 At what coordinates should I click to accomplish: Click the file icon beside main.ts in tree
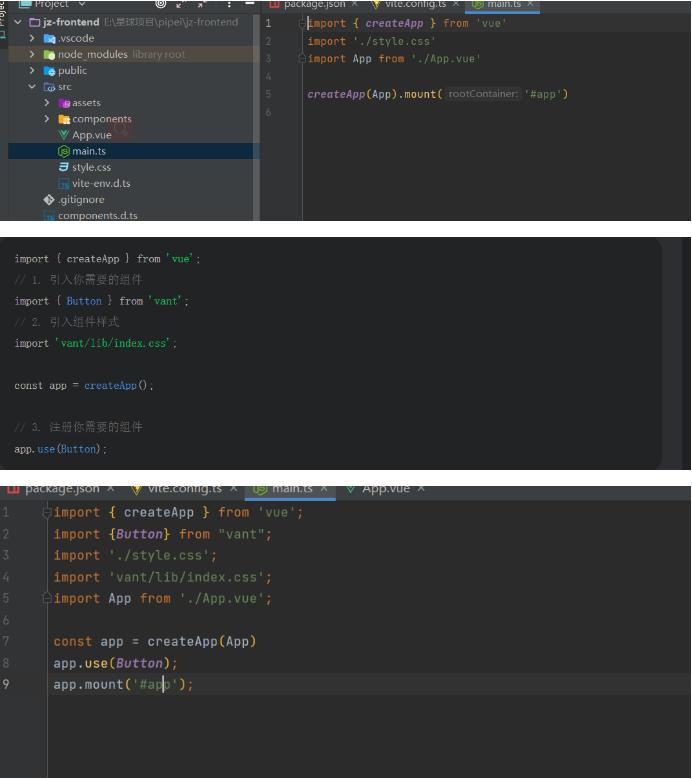64,151
